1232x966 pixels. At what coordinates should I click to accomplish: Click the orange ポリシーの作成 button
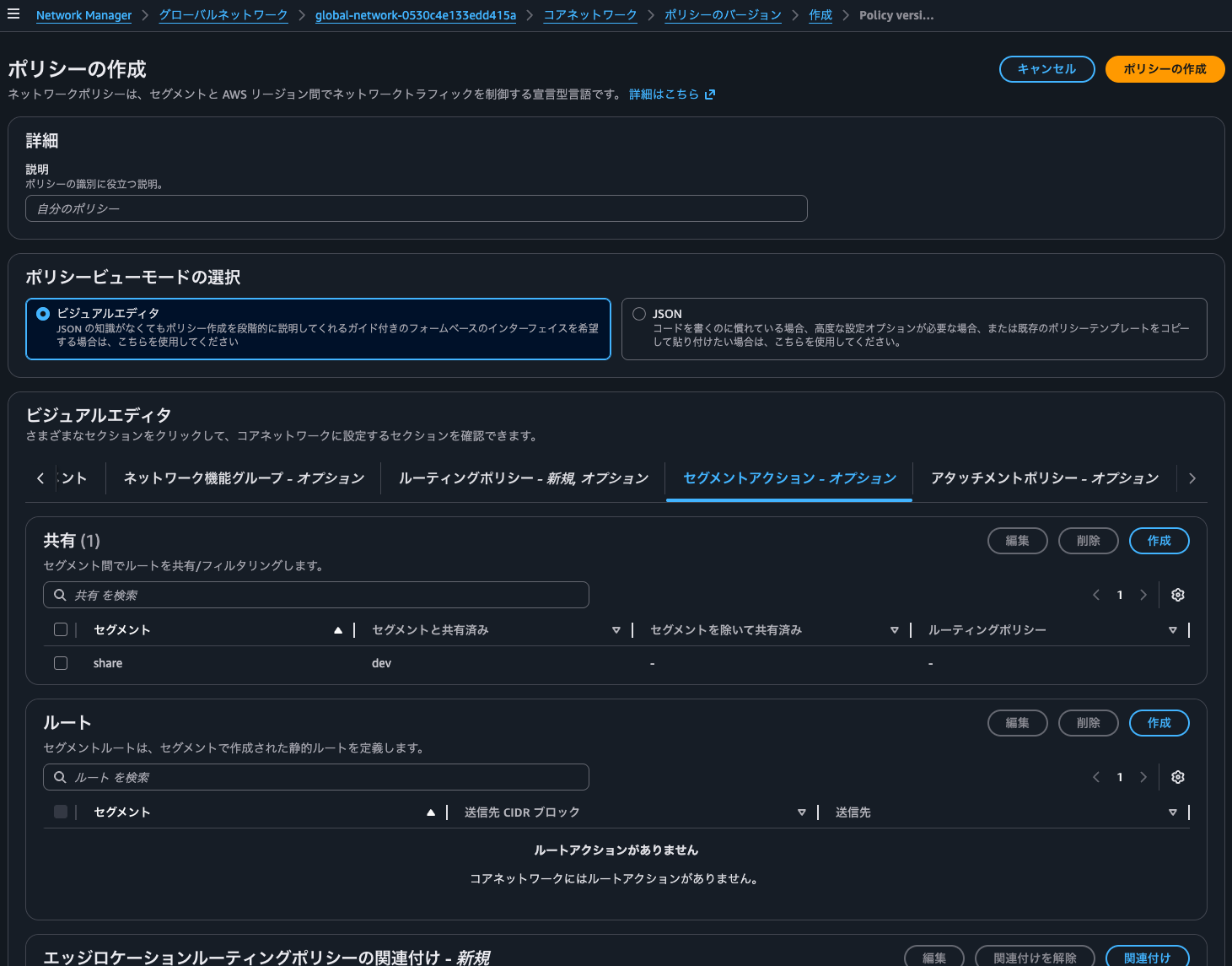(x=1165, y=69)
